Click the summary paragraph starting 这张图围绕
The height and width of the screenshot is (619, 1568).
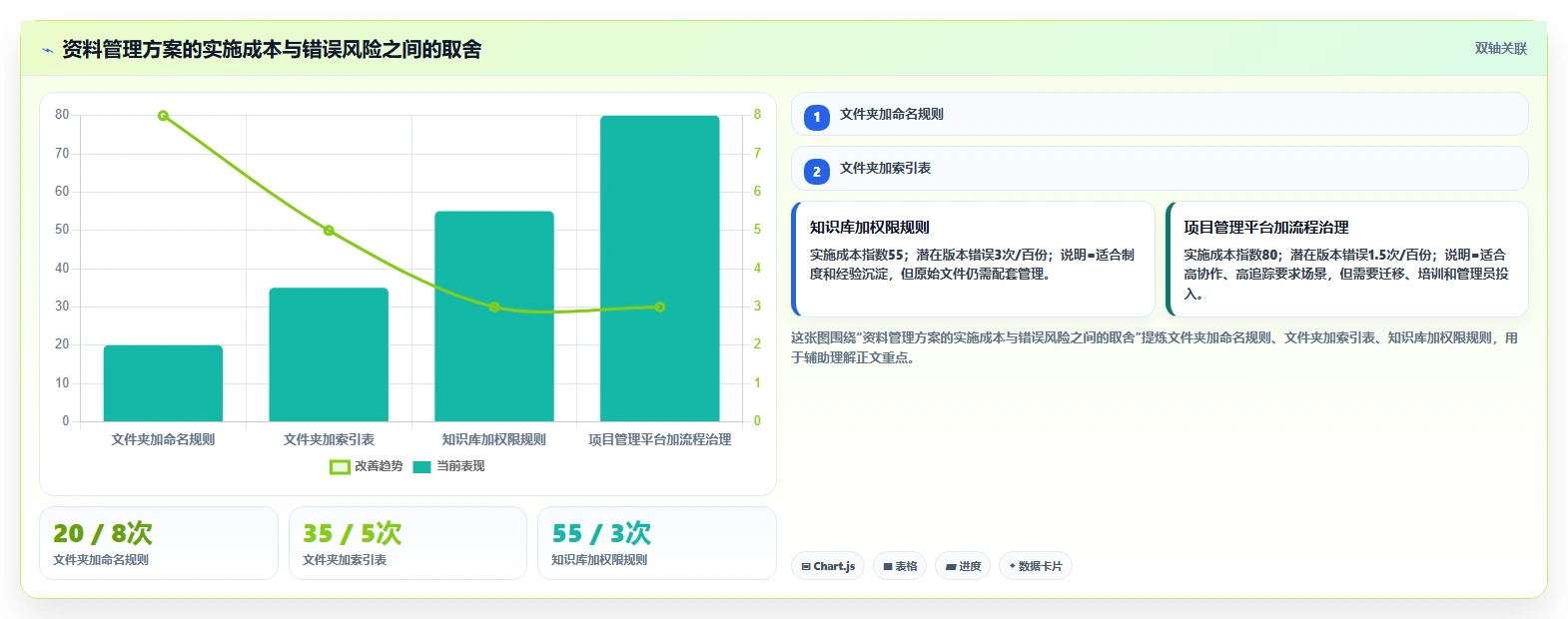1155,347
